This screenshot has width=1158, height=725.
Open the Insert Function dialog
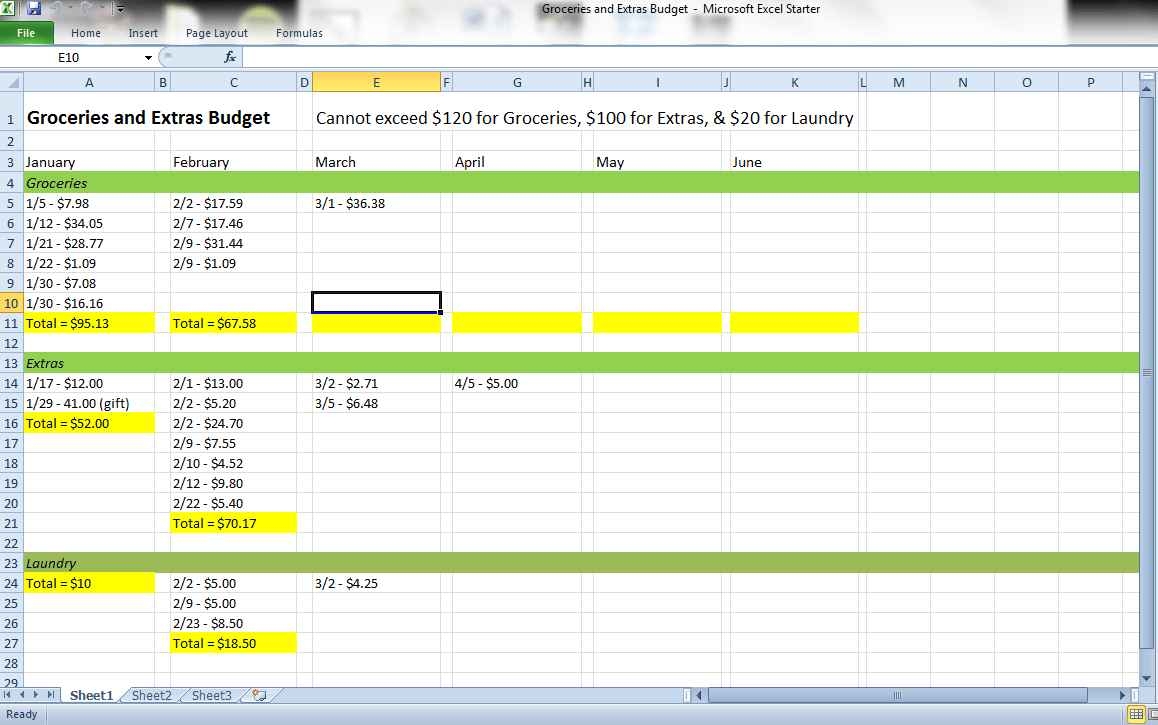point(230,57)
